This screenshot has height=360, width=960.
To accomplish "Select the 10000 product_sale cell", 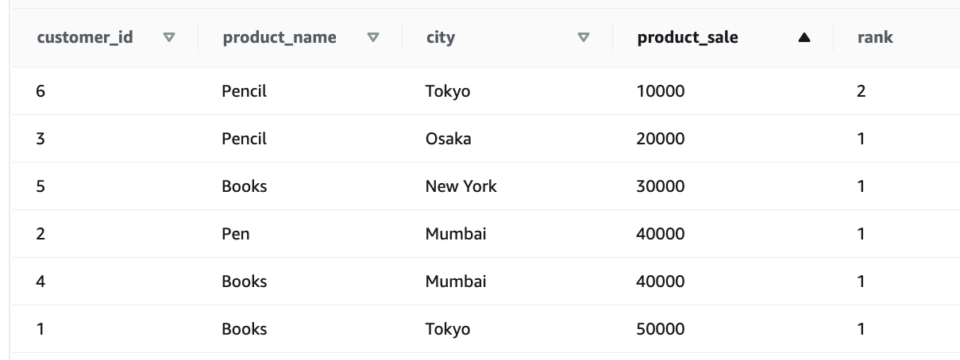I will pos(660,91).
